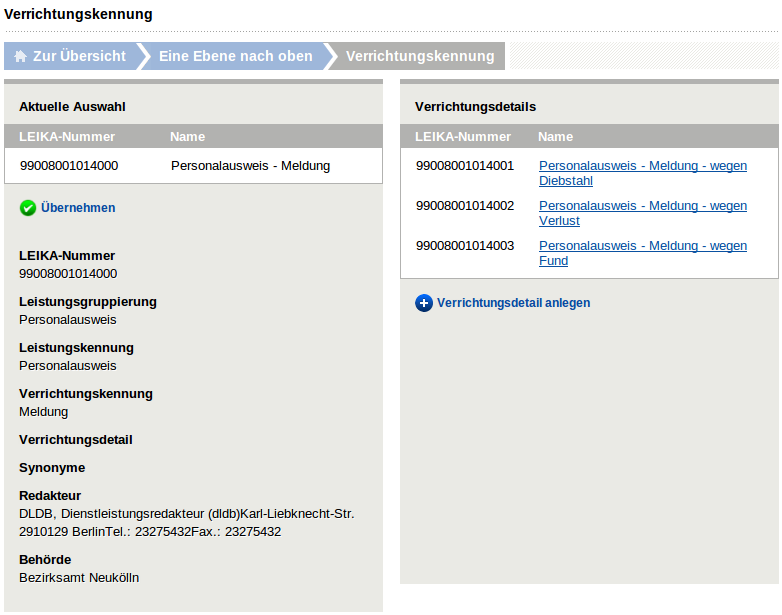Click the Verrichtungsdetails panel heading
Viewport: 782px width, 615px height.
pyautogui.click(x=475, y=107)
